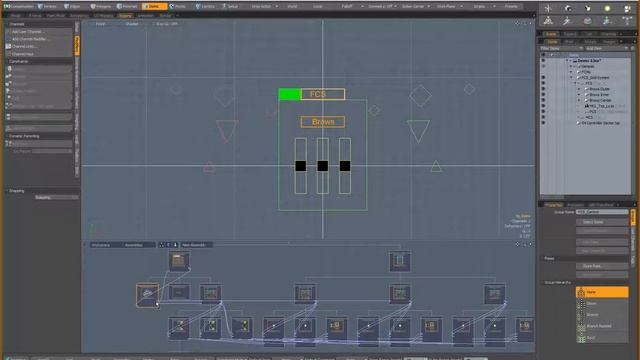
Task: Expand the Brows Outer tree item
Action: (579, 89)
